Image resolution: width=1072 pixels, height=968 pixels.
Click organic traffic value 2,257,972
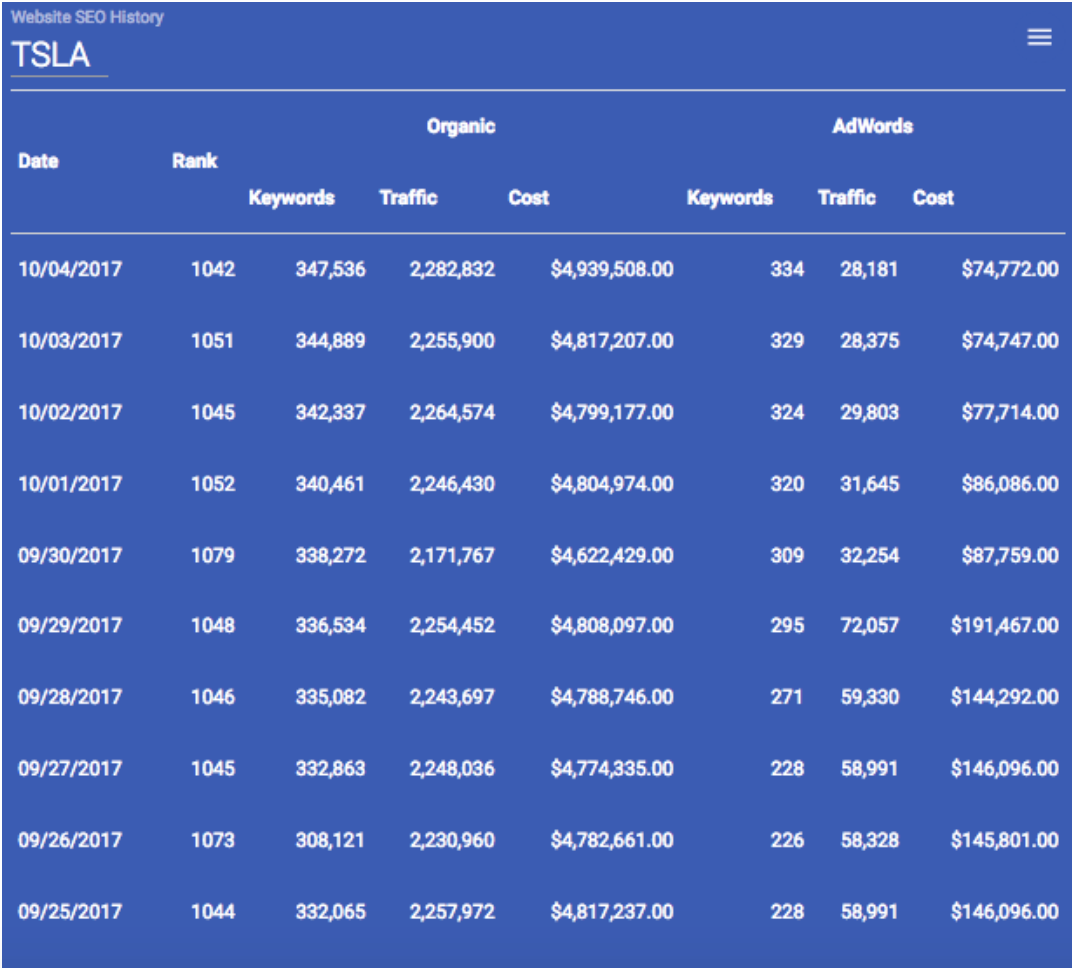(453, 912)
